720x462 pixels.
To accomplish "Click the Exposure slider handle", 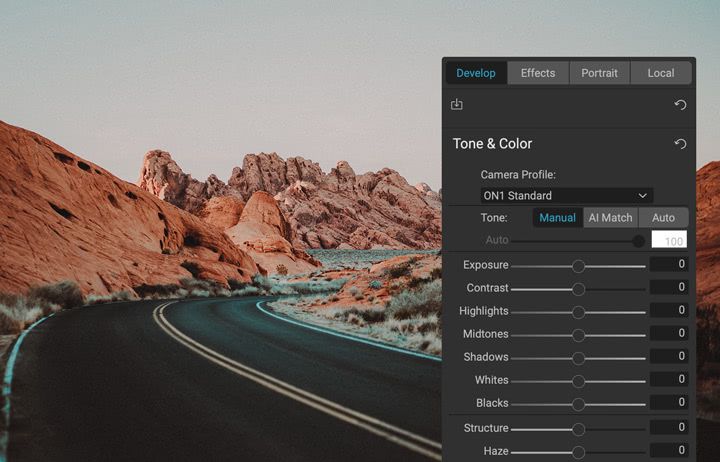I will [x=579, y=266].
